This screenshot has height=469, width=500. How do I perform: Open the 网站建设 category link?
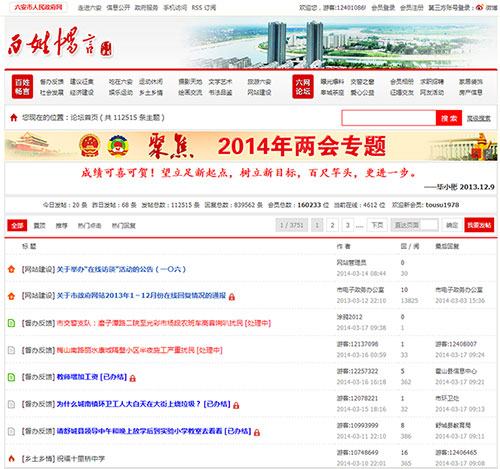point(259,92)
